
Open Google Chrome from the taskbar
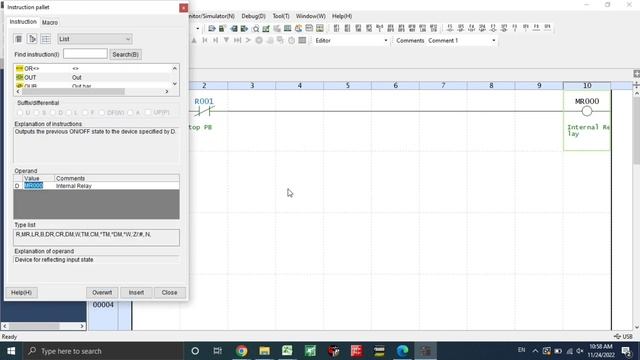point(242,351)
